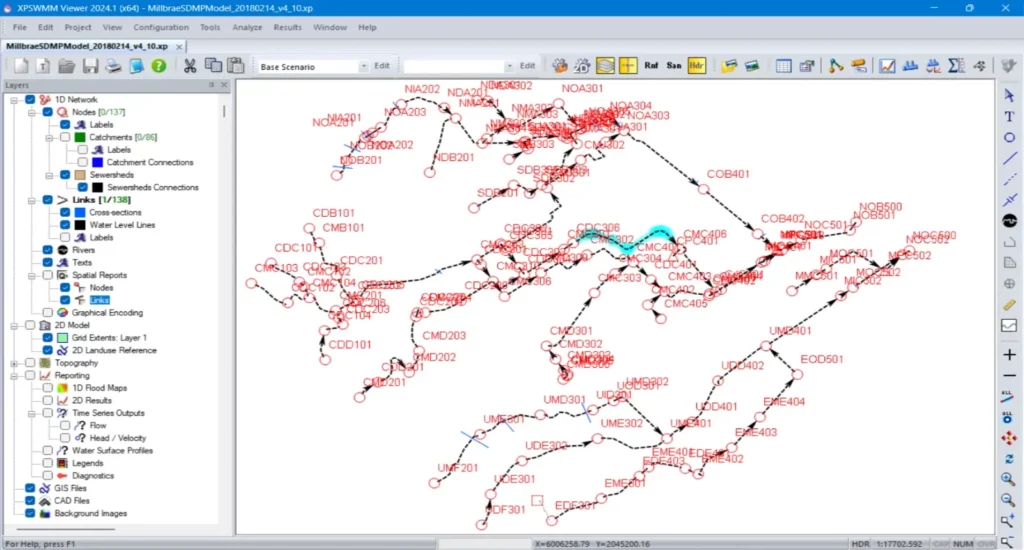This screenshot has width=1024, height=550.
Task: Click the minus icon in right toolbar
Action: (1009, 376)
